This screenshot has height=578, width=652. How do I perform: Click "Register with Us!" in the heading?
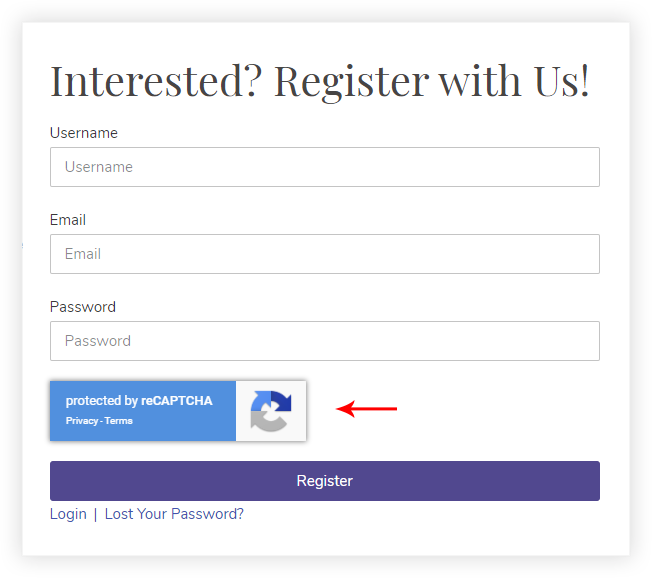(432, 81)
